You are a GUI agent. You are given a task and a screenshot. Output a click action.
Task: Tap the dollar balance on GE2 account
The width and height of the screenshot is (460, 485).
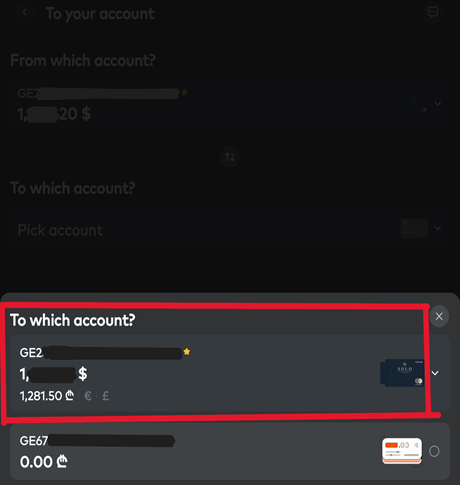(53, 374)
